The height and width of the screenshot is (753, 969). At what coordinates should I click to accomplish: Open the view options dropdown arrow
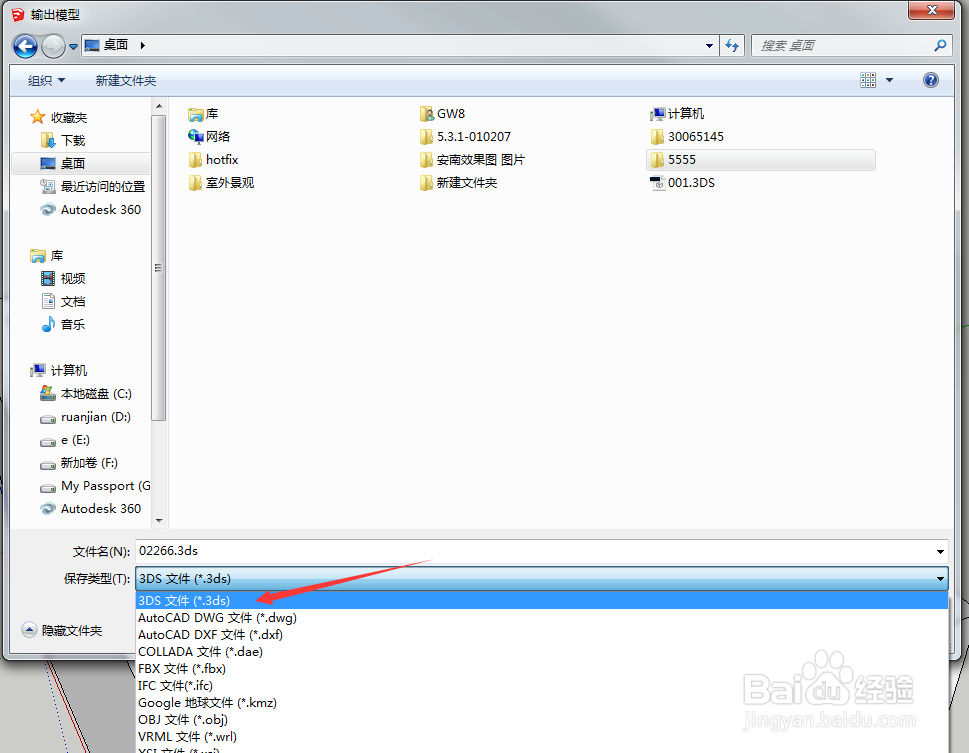889,80
